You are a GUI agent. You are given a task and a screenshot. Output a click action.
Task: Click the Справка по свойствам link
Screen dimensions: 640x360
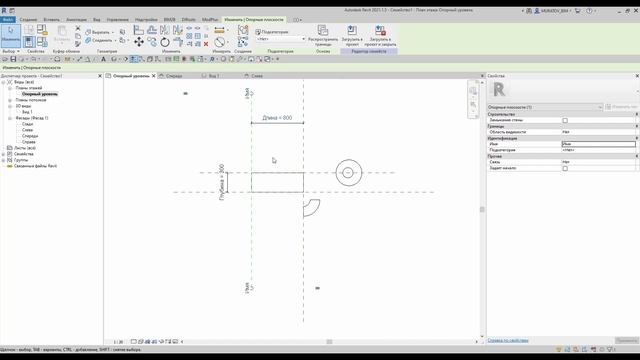coord(508,340)
